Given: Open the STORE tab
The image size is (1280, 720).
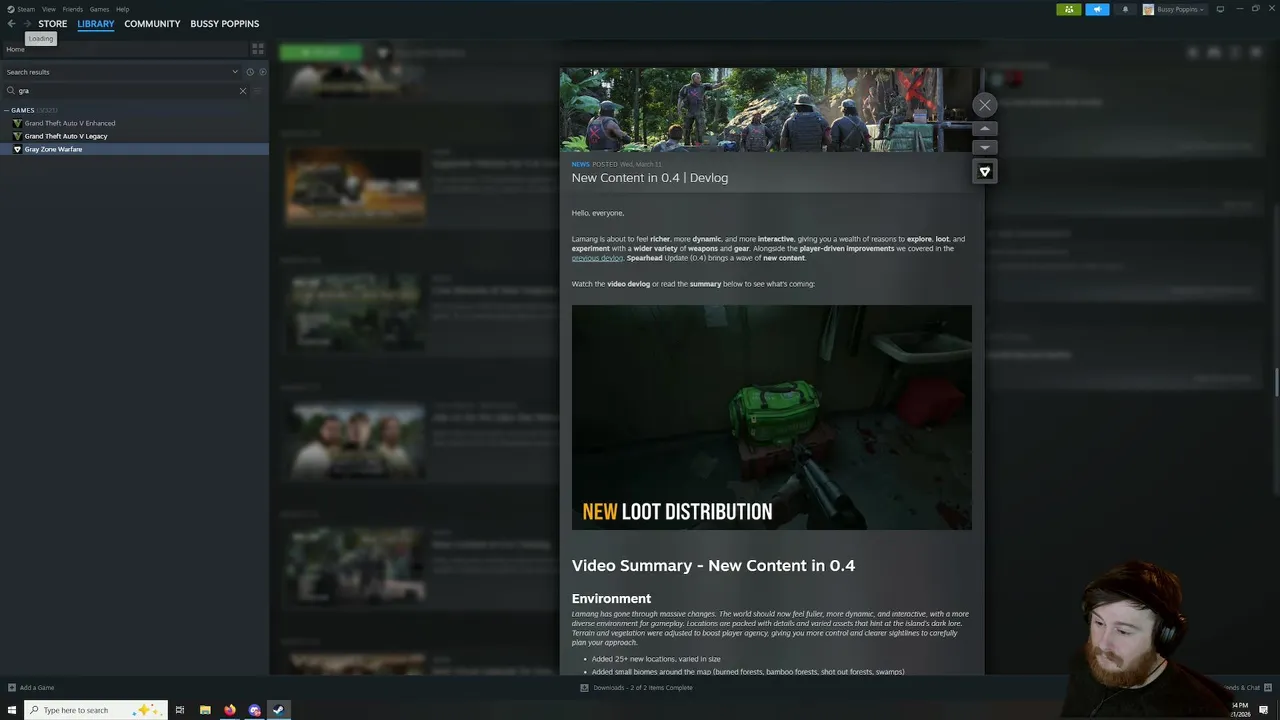Looking at the screenshot, I should click(53, 23).
